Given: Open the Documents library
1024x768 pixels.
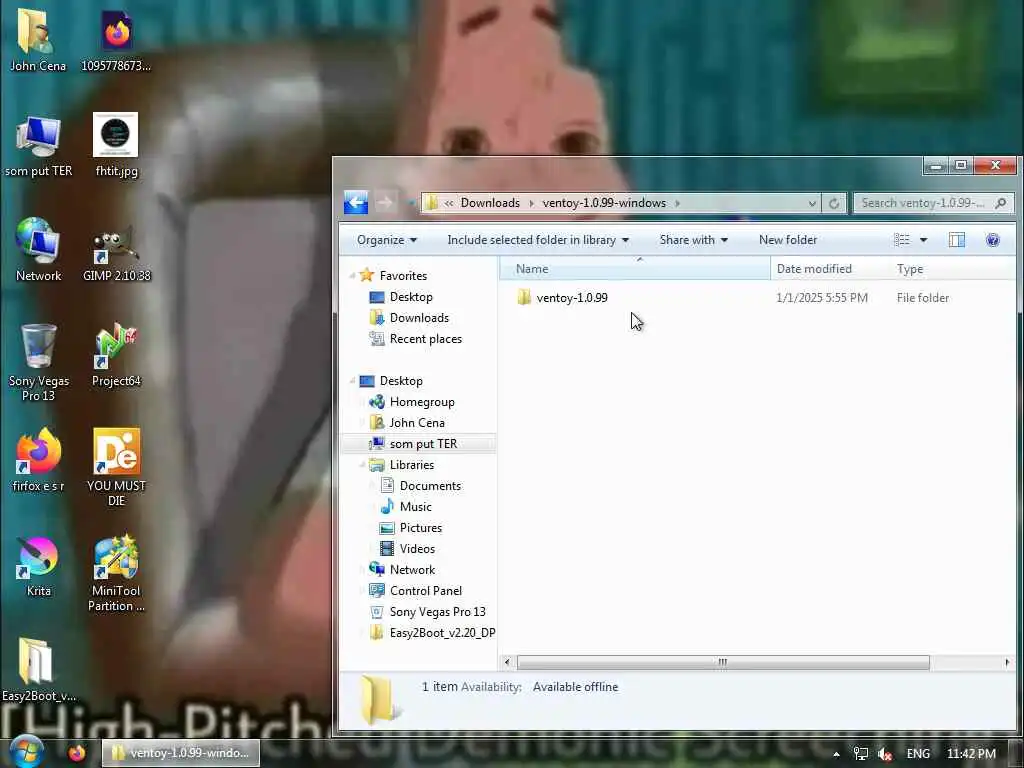Looking at the screenshot, I should tap(430, 486).
